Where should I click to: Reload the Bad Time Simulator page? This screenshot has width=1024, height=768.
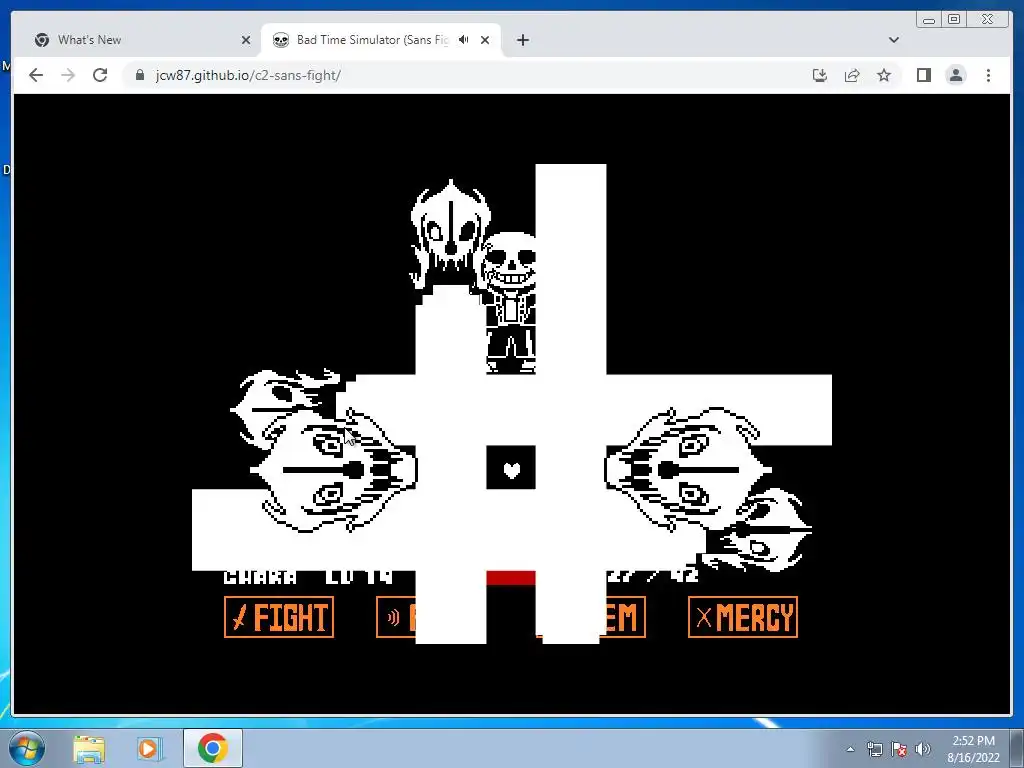100,75
